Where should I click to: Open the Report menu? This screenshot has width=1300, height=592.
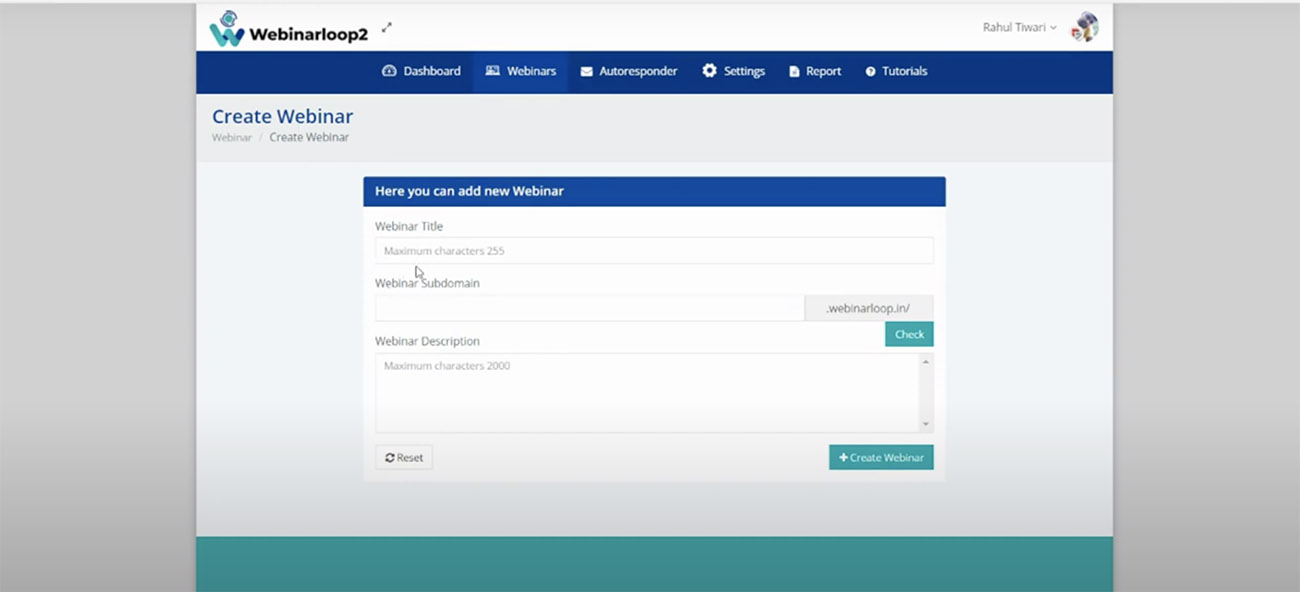point(815,71)
